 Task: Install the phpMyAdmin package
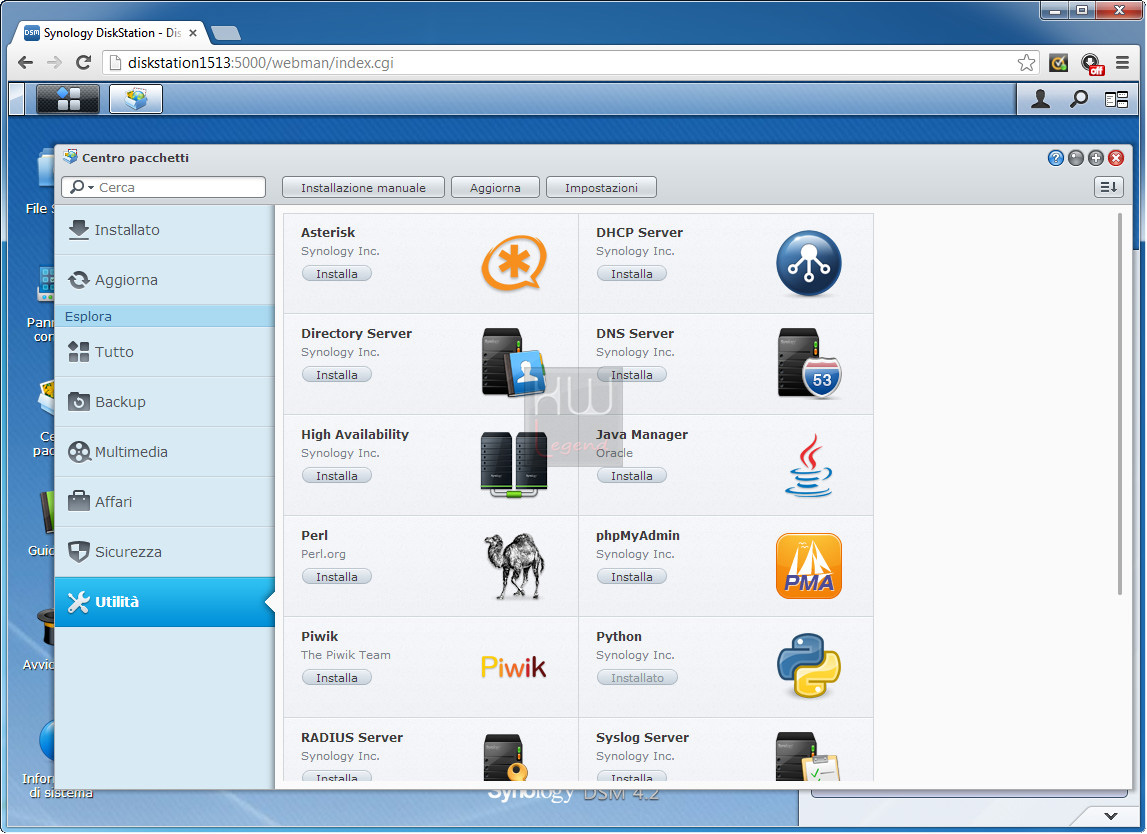[631, 576]
